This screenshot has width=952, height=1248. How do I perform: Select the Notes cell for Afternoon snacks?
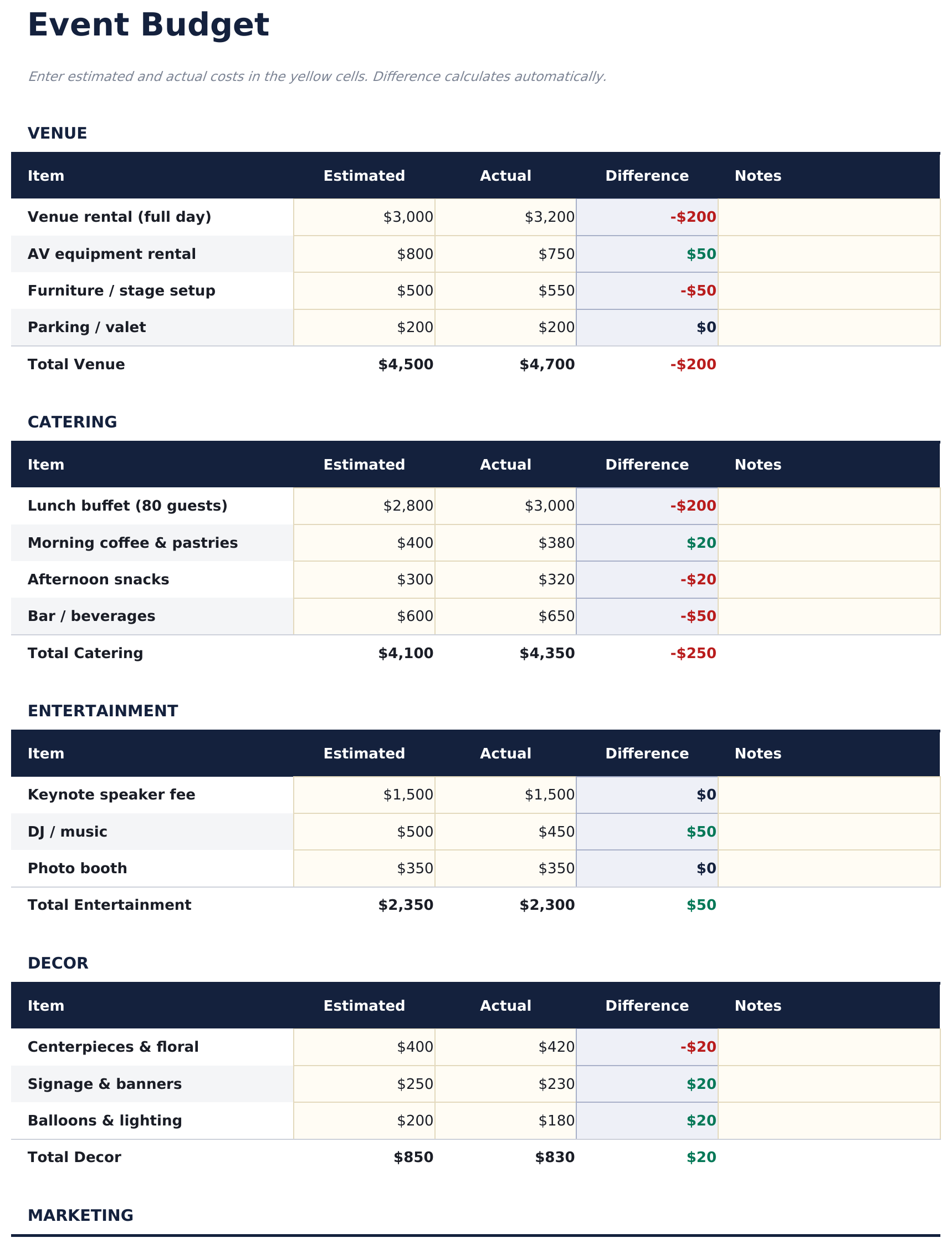[828, 579]
